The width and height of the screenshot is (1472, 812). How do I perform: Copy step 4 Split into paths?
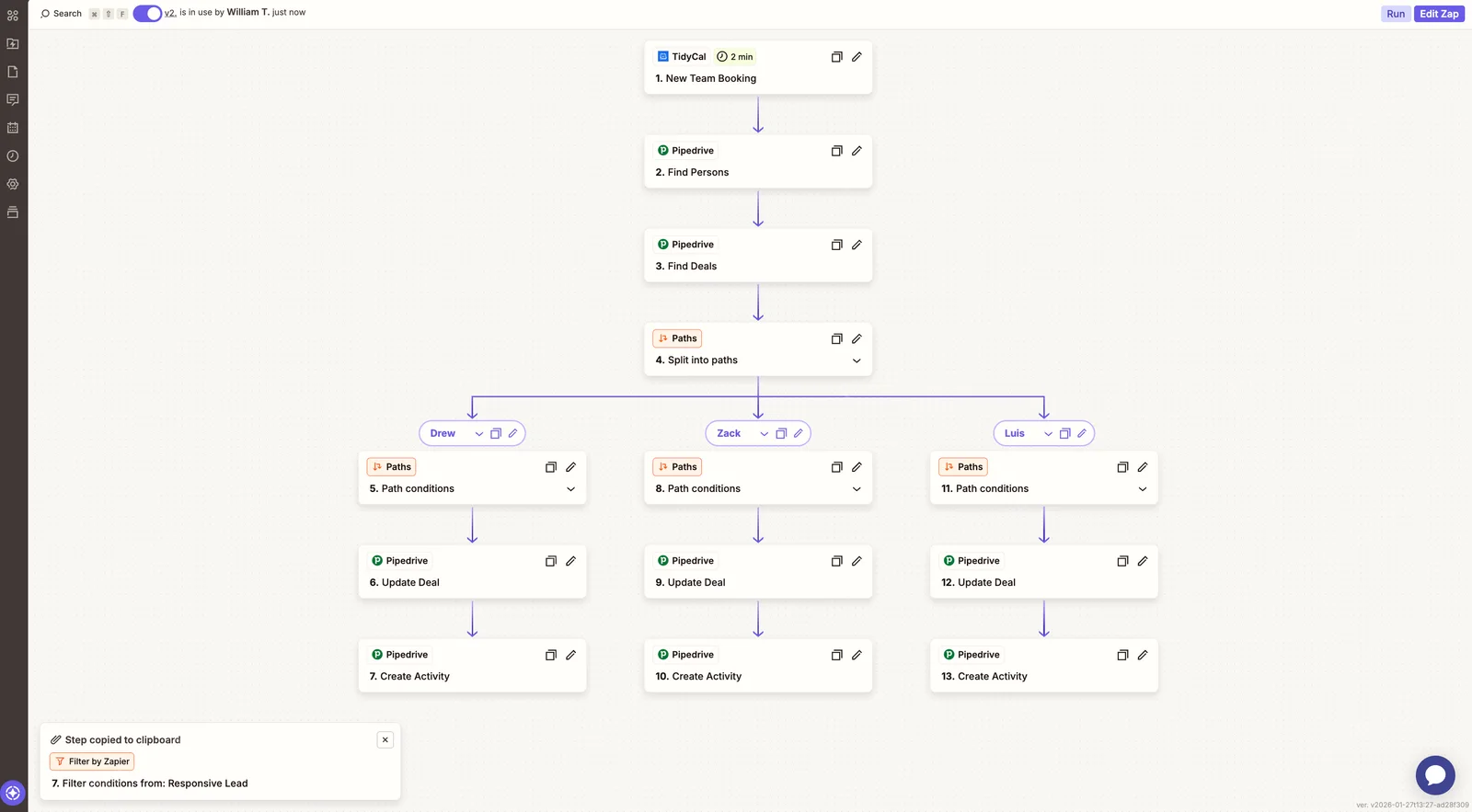[x=837, y=338]
